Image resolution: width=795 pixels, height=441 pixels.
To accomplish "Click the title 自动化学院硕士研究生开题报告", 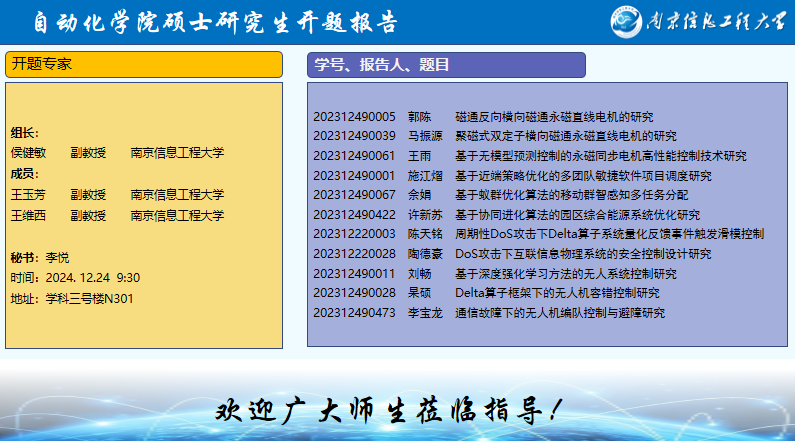I will click(x=215, y=23).
